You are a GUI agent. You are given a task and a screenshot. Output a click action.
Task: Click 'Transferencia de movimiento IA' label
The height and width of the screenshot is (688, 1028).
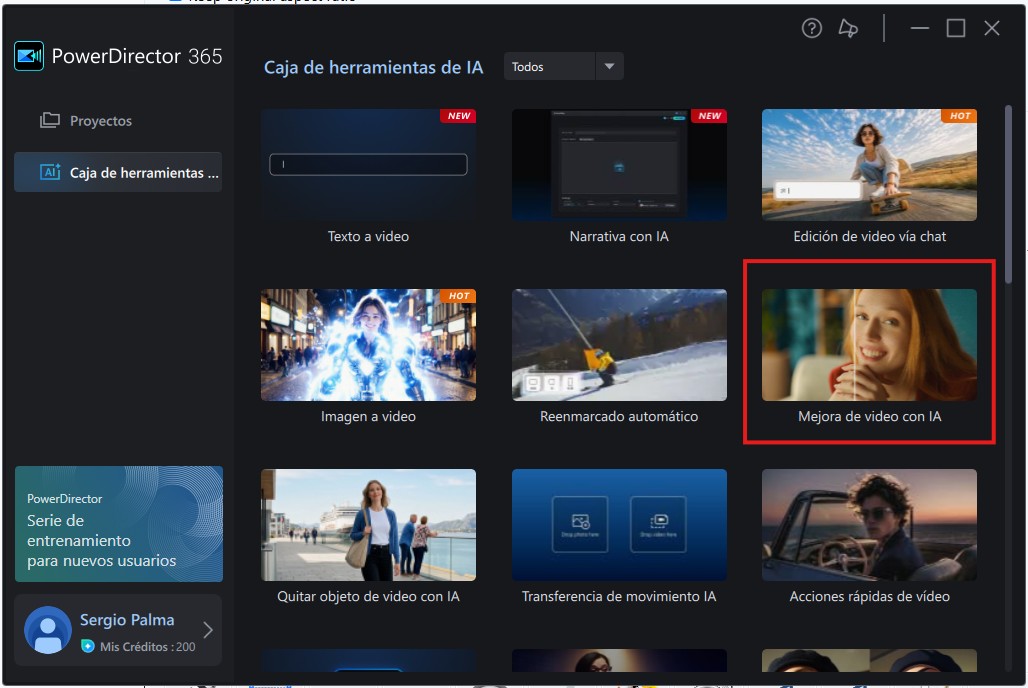pos(619,596)
